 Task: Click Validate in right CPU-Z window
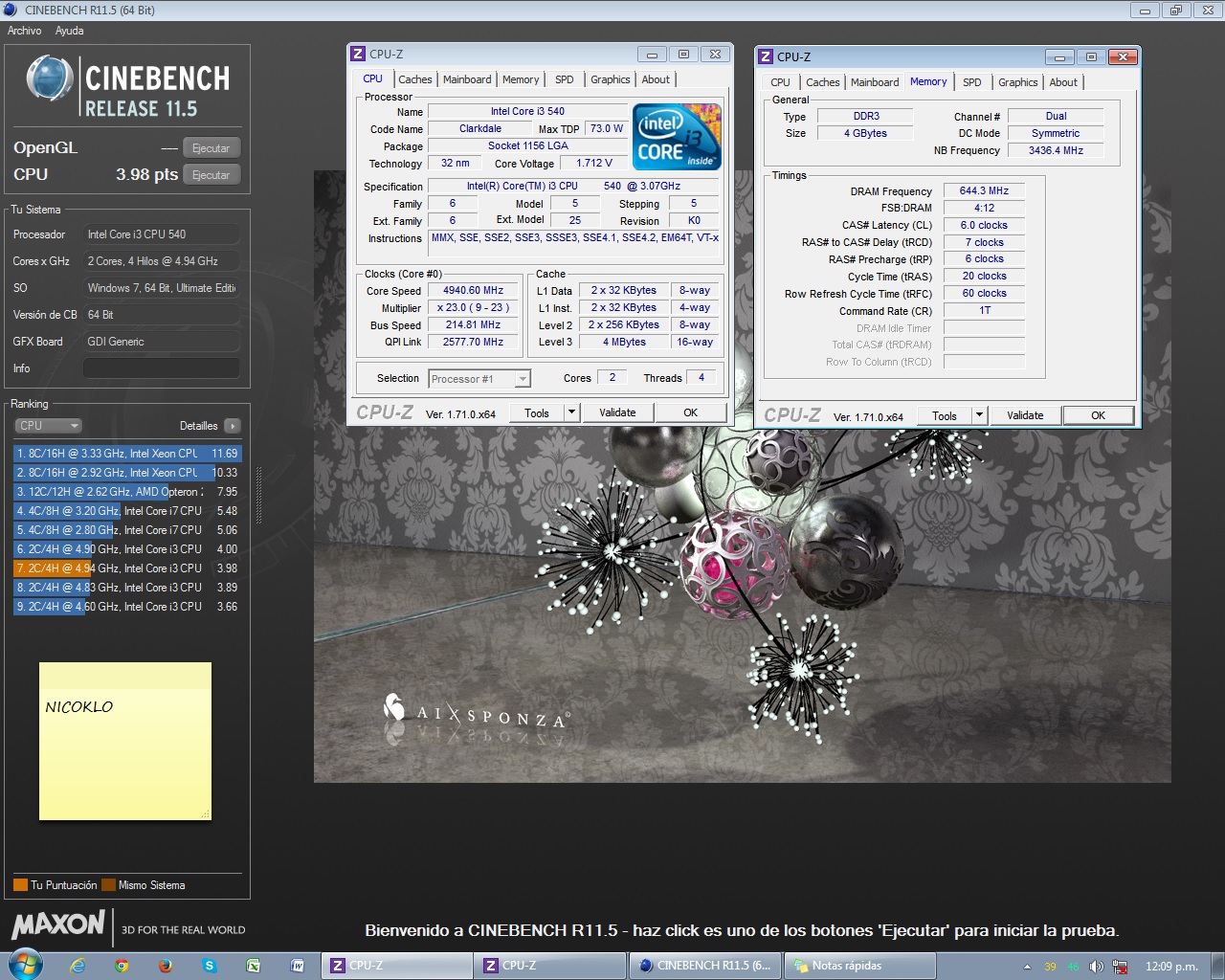click(1025, 415)
